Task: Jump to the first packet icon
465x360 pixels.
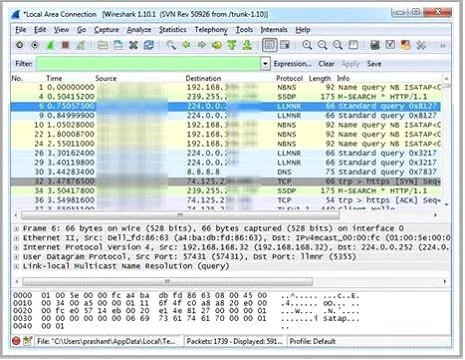Action: [232, 45]
